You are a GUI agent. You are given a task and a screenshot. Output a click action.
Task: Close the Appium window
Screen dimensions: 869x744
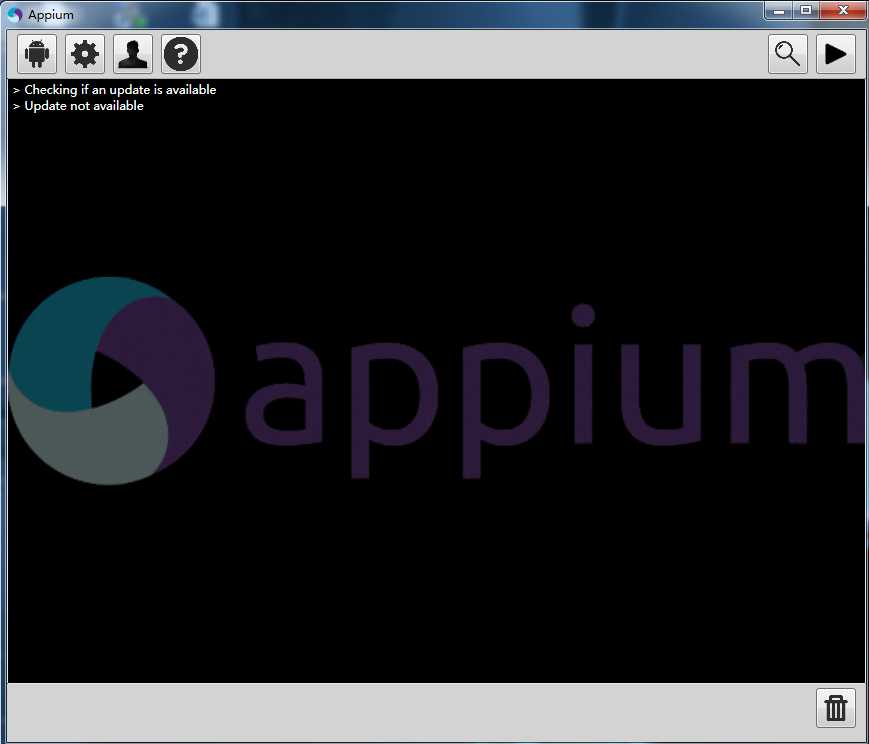[843, 11]
